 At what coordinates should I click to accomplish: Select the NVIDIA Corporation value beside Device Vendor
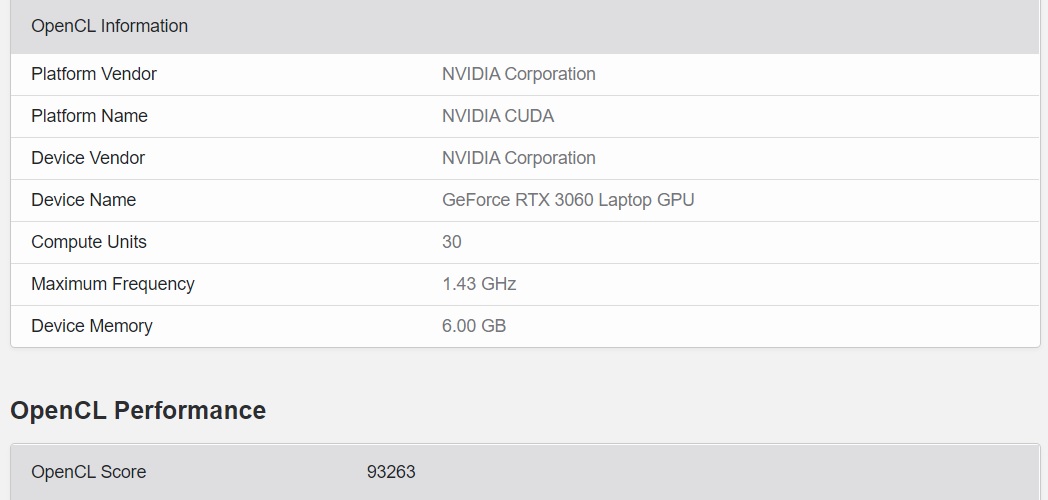click(518, 158)
